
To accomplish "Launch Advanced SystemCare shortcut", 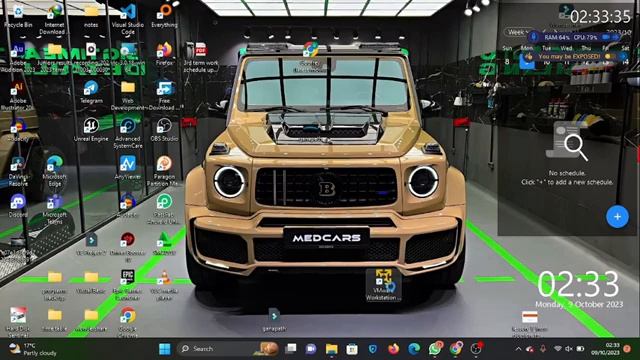I will [128, 133].
